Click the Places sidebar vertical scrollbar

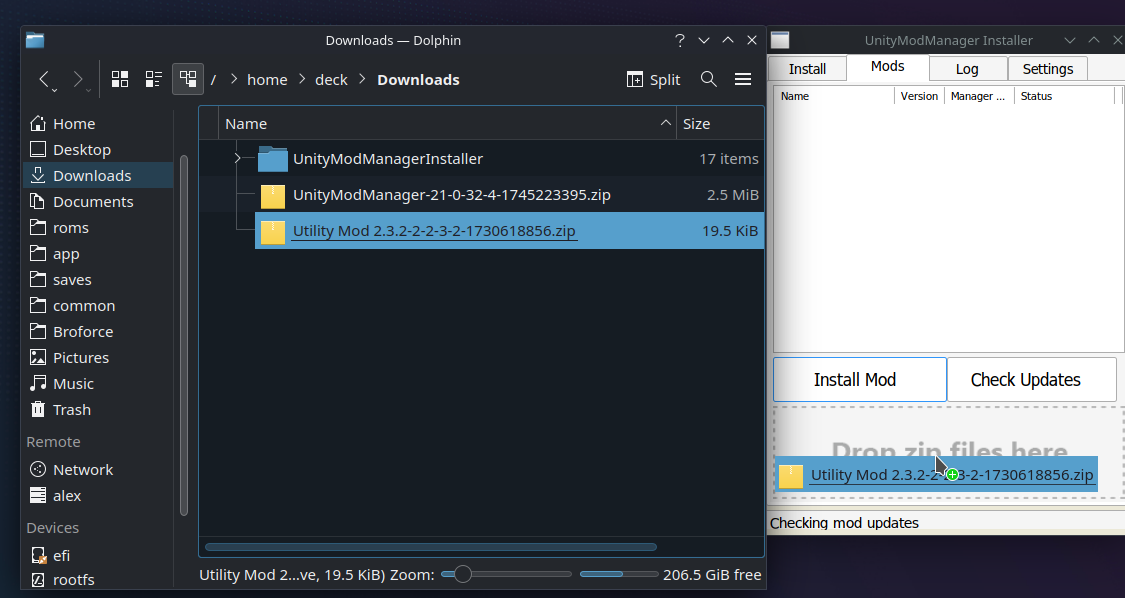tap(184, 335)
